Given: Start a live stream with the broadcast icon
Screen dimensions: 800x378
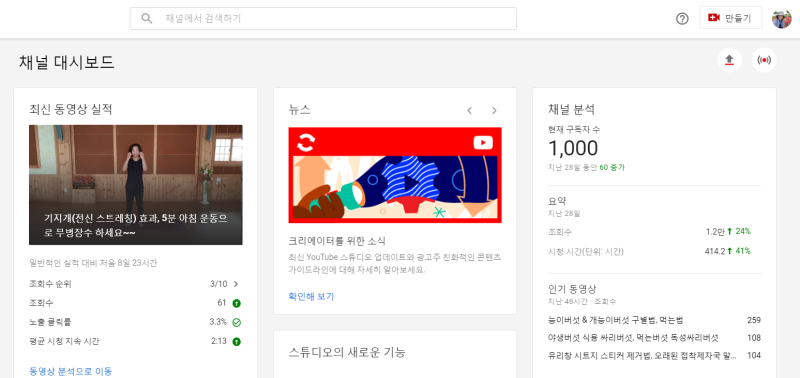Looking at the screenshot, I should pyautogui.click(x=764, y=61).
